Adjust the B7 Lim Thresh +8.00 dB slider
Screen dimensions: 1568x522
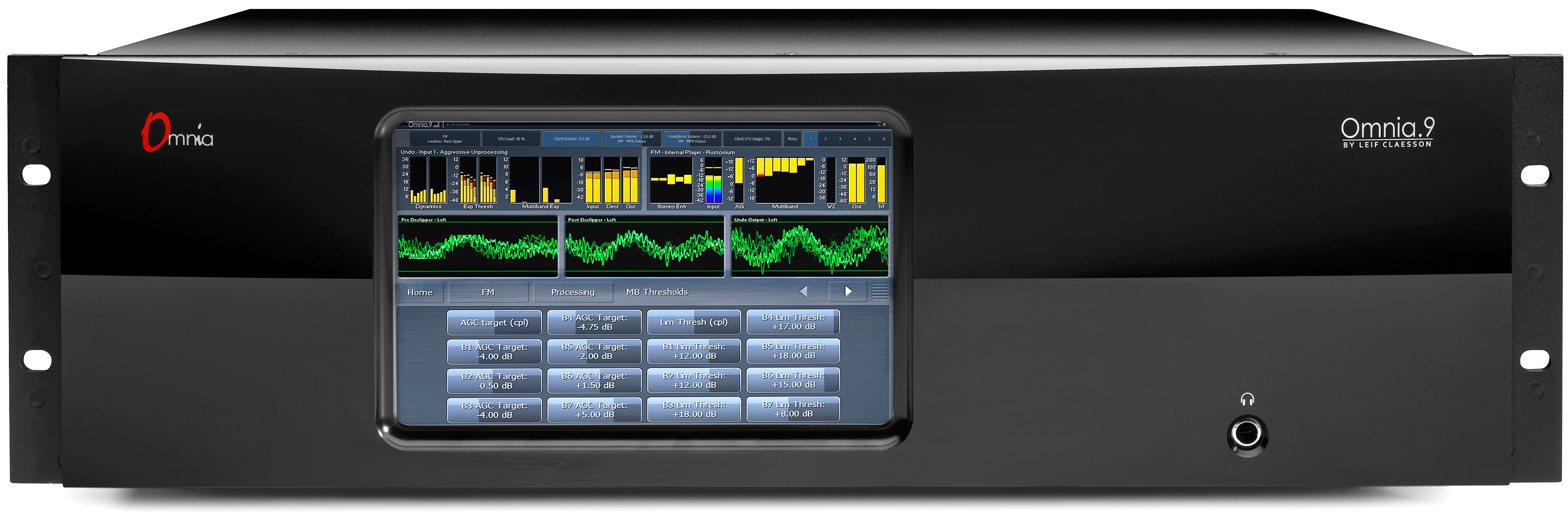(793, 409)
